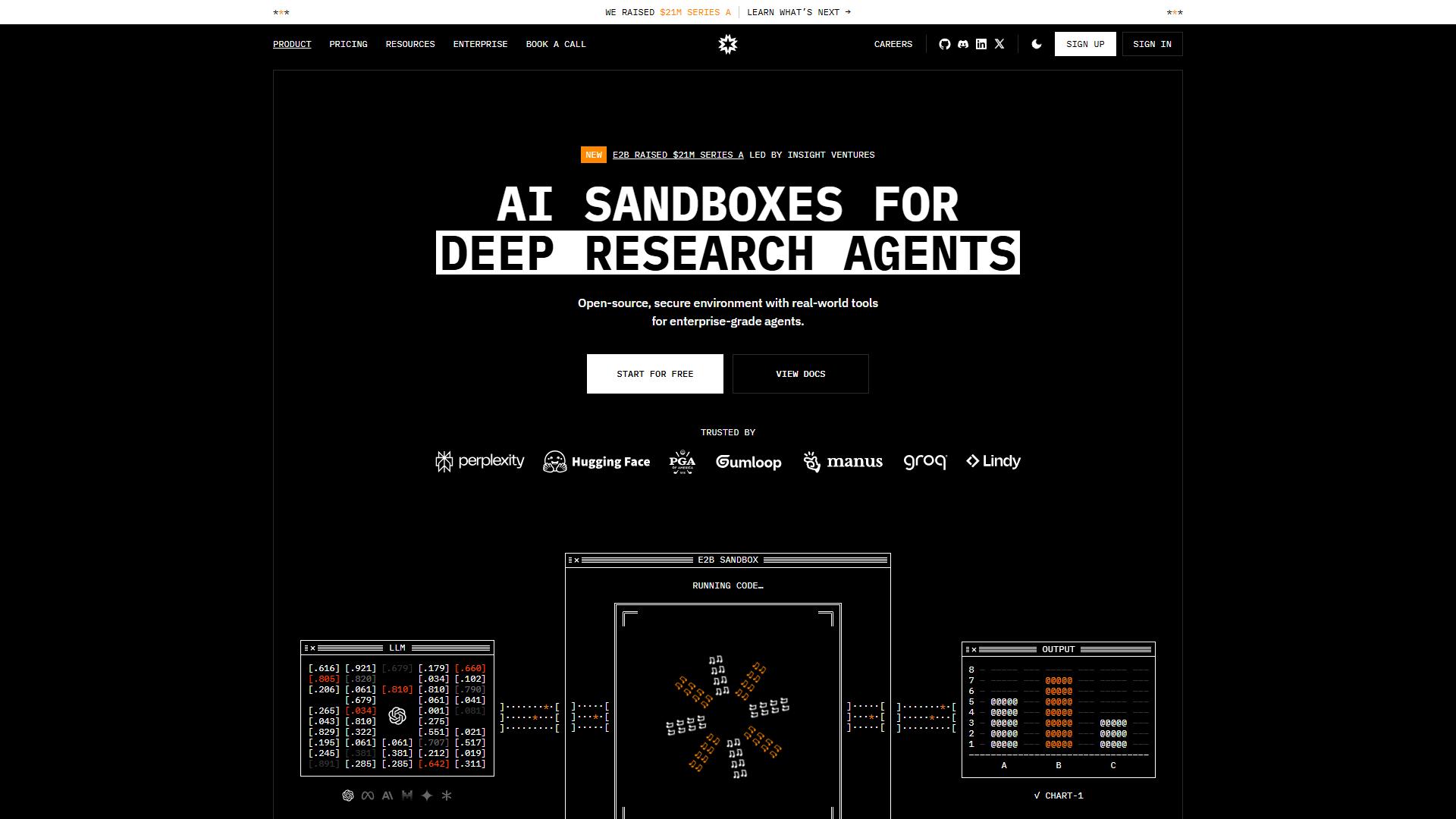Screen dimensions: 1456x819
Task: Go to the Pricing page
Action: coord(348,44)
